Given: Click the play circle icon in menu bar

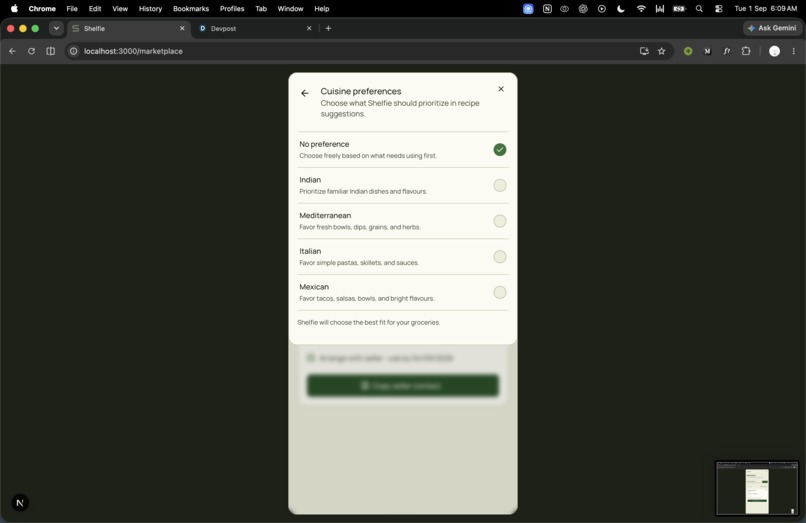Looking at the screenshot, I should tap(602, 9).
